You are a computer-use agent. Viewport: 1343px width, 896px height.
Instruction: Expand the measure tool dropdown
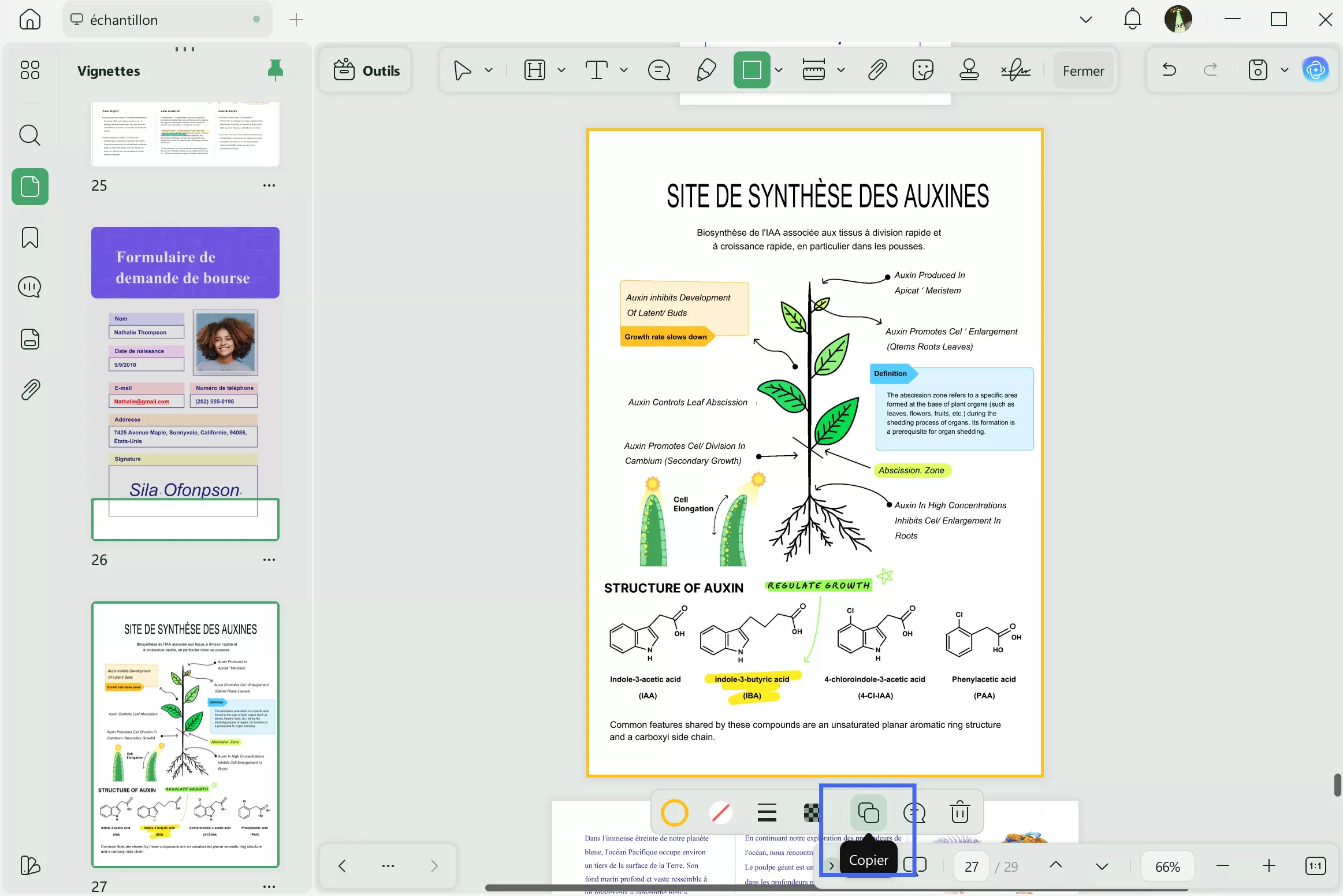pyautogui.click(x=841, y=69)
